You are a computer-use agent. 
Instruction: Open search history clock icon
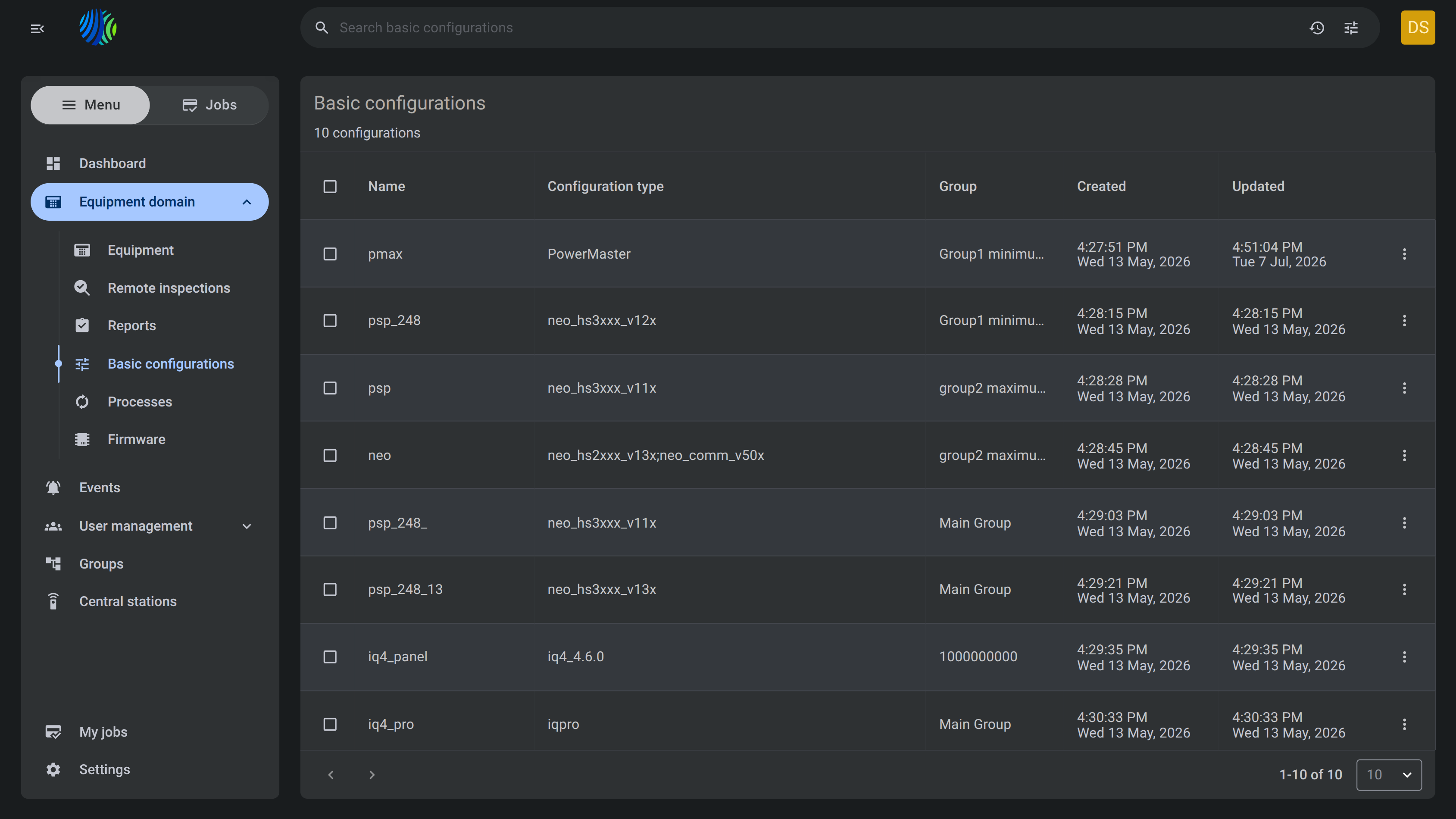[x=1317, y=28]
